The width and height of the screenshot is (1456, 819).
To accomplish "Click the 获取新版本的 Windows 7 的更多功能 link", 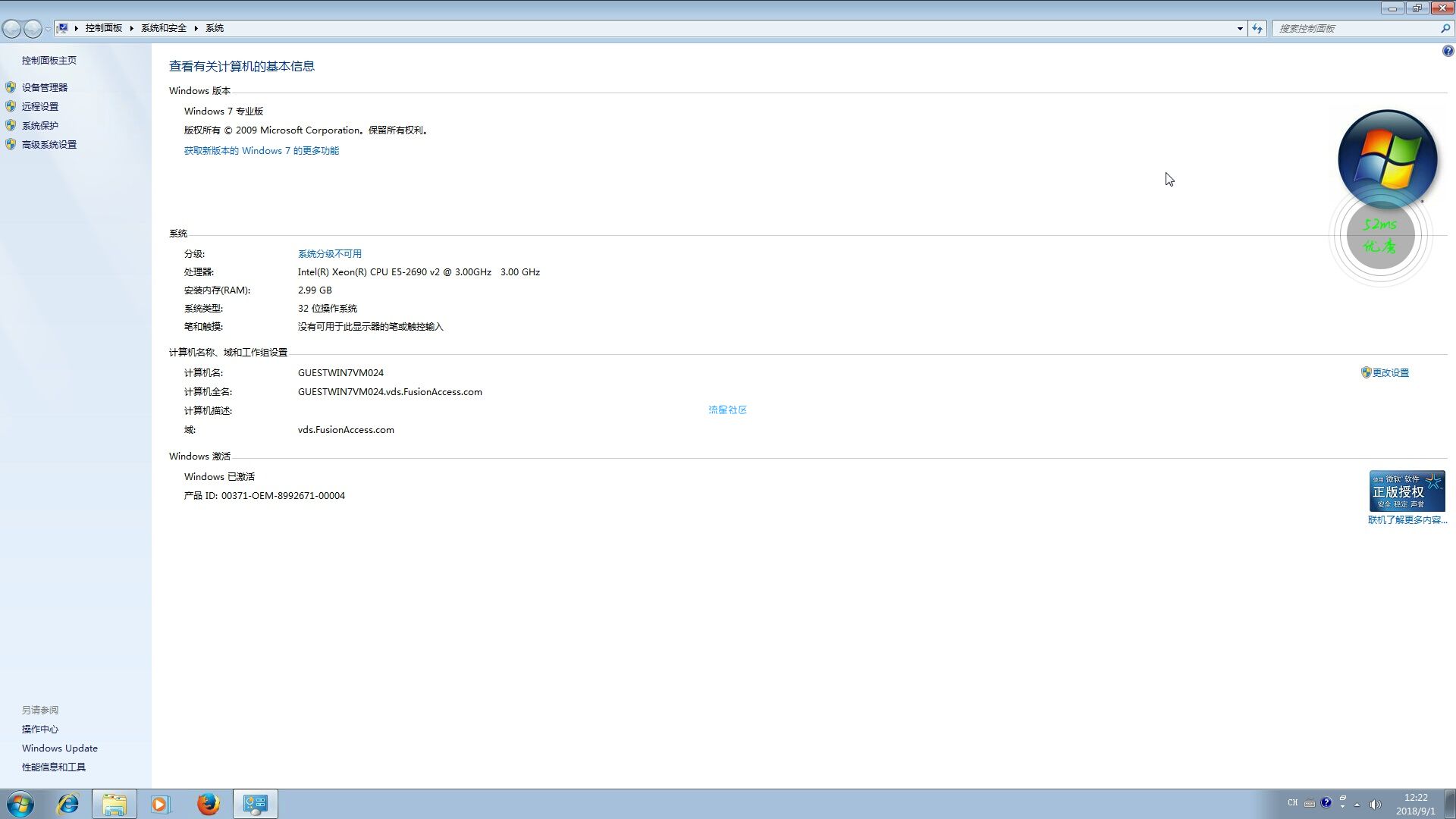I will click(x=262, y=150).
